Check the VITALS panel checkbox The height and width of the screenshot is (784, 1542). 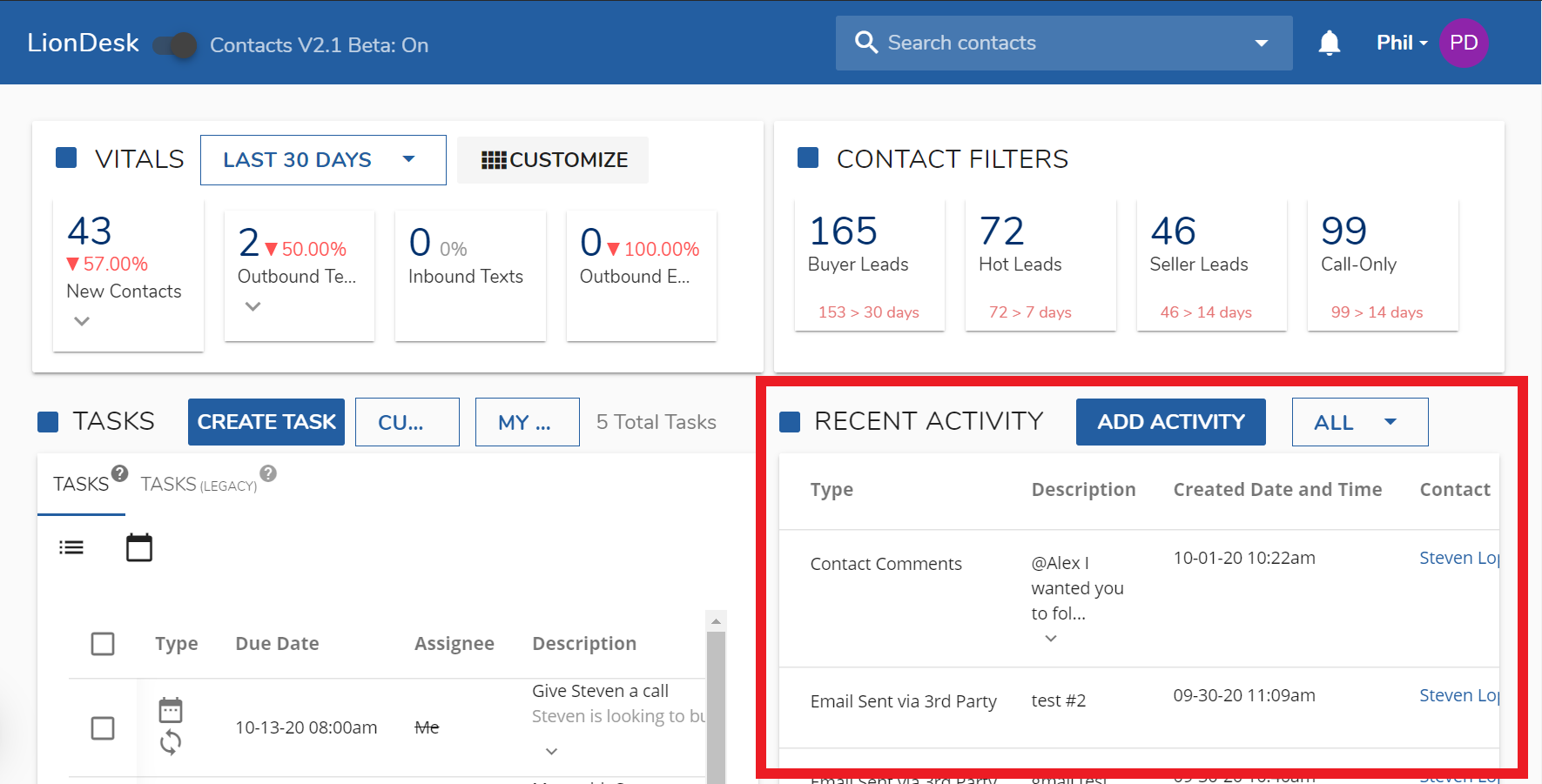point(66,157)
